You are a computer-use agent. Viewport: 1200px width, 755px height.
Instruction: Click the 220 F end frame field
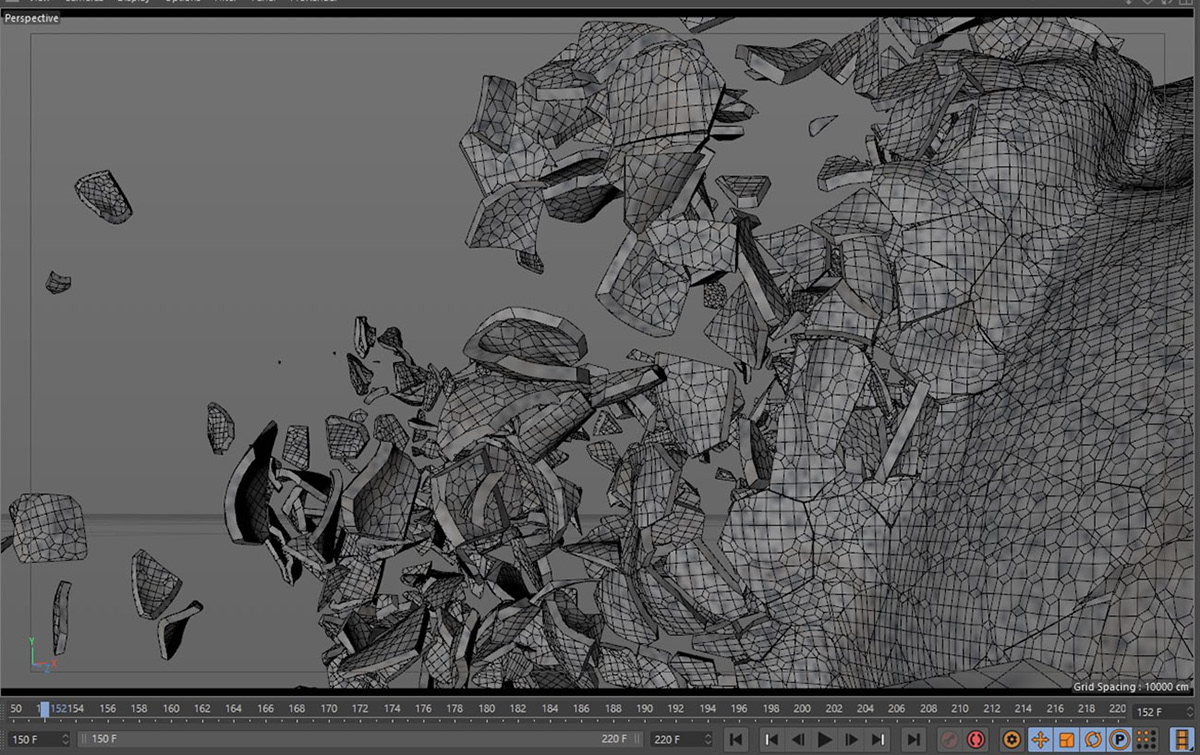pos(672,740)
